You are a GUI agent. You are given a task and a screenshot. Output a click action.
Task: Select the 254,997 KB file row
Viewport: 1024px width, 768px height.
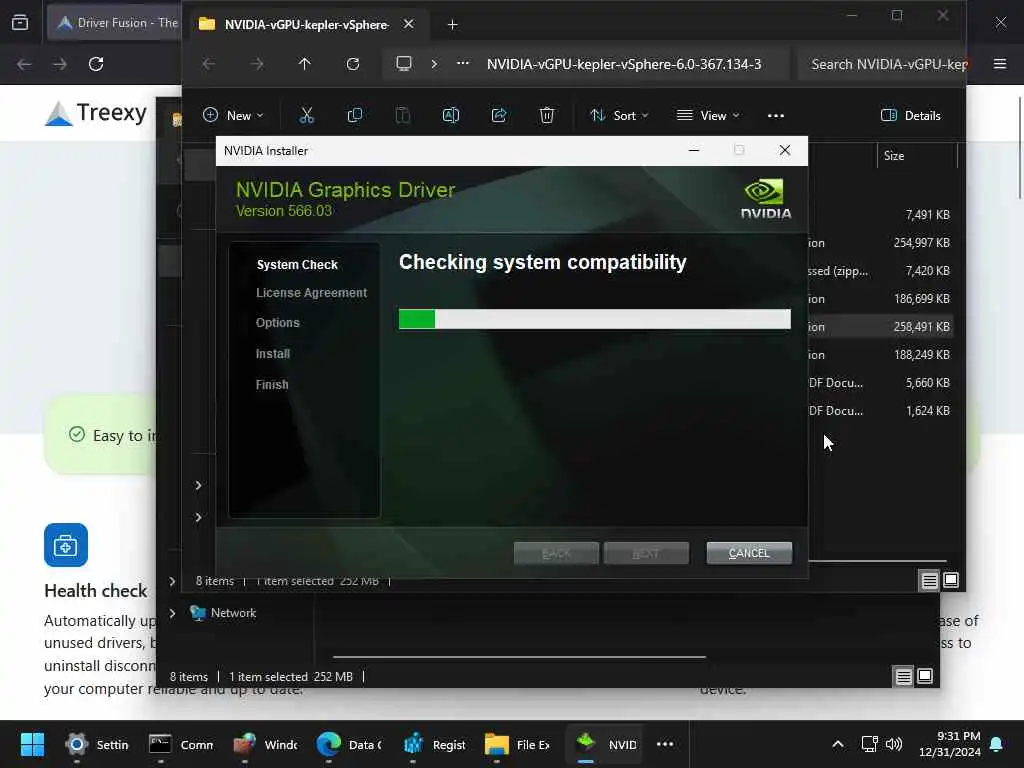[880, 242]
